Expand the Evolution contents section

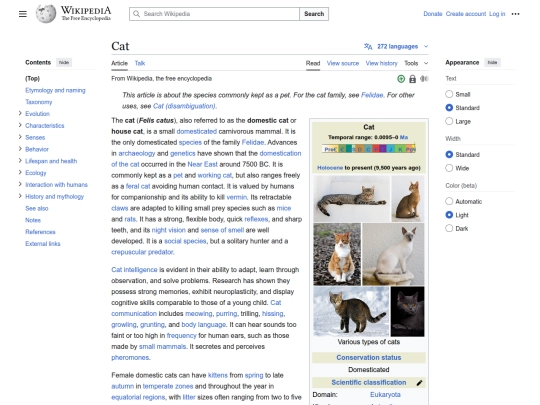pyautogui.click(x=20, y=113)
